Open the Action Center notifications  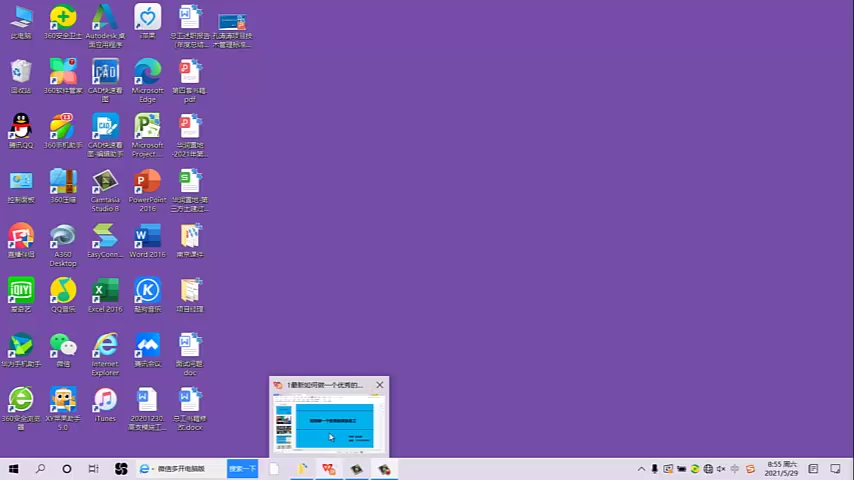pos(835,469)
